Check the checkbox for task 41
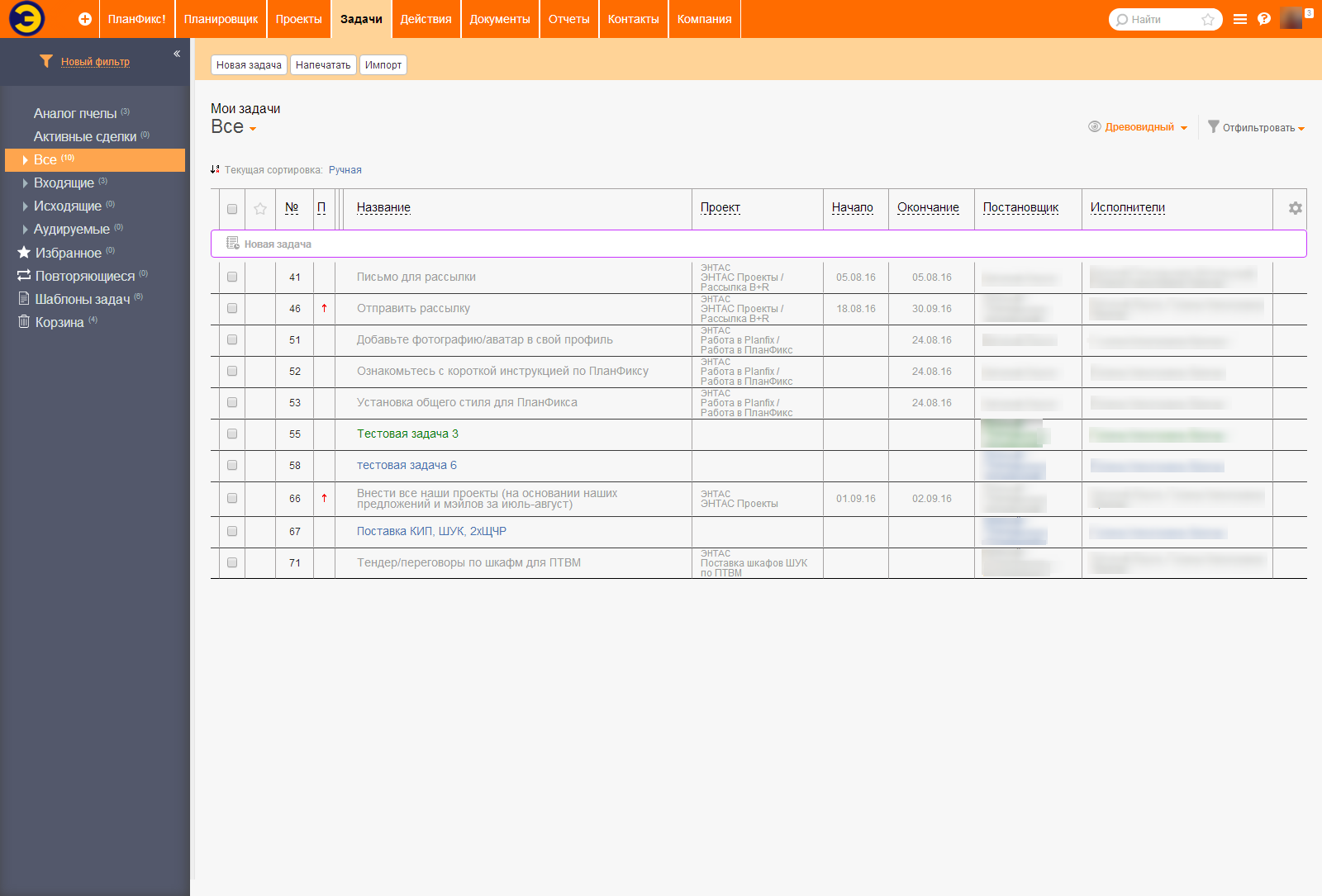 pos(232,277)
